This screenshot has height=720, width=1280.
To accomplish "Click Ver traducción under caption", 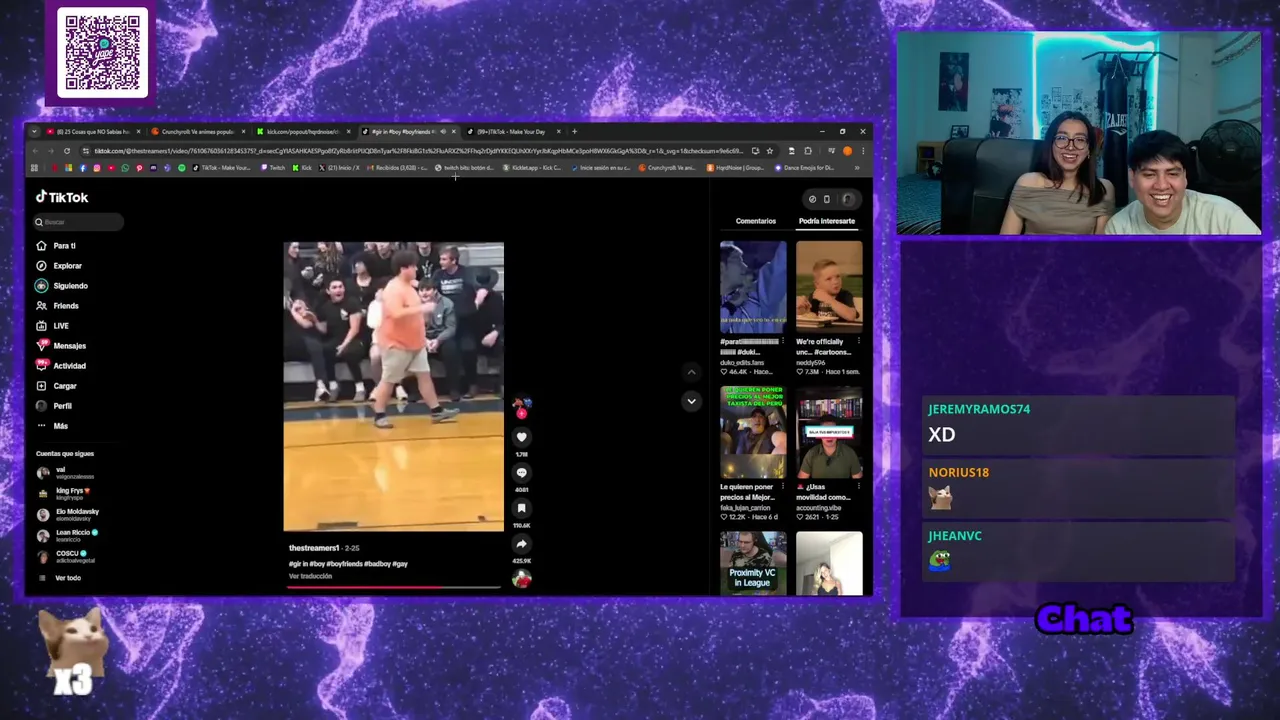I will pyautogui.click(x=310, y=576).
